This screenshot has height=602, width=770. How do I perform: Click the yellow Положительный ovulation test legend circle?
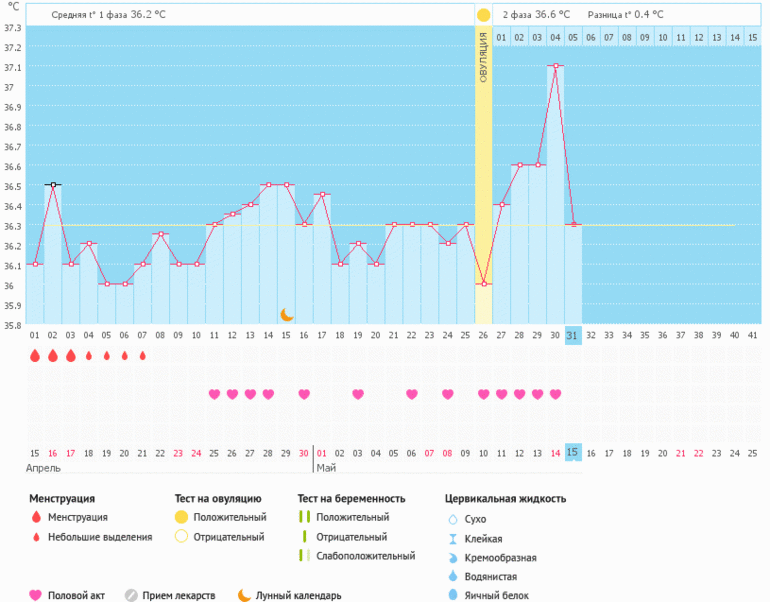click(181, 517)
